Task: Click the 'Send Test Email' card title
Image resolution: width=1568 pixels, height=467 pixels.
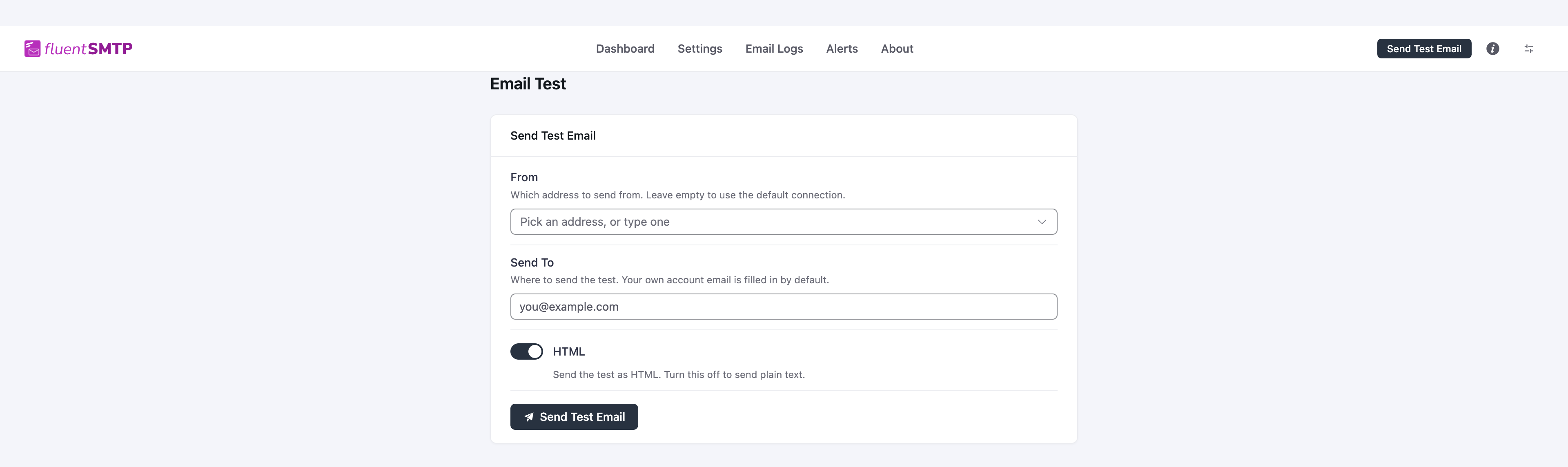Action: click(553, 136)
